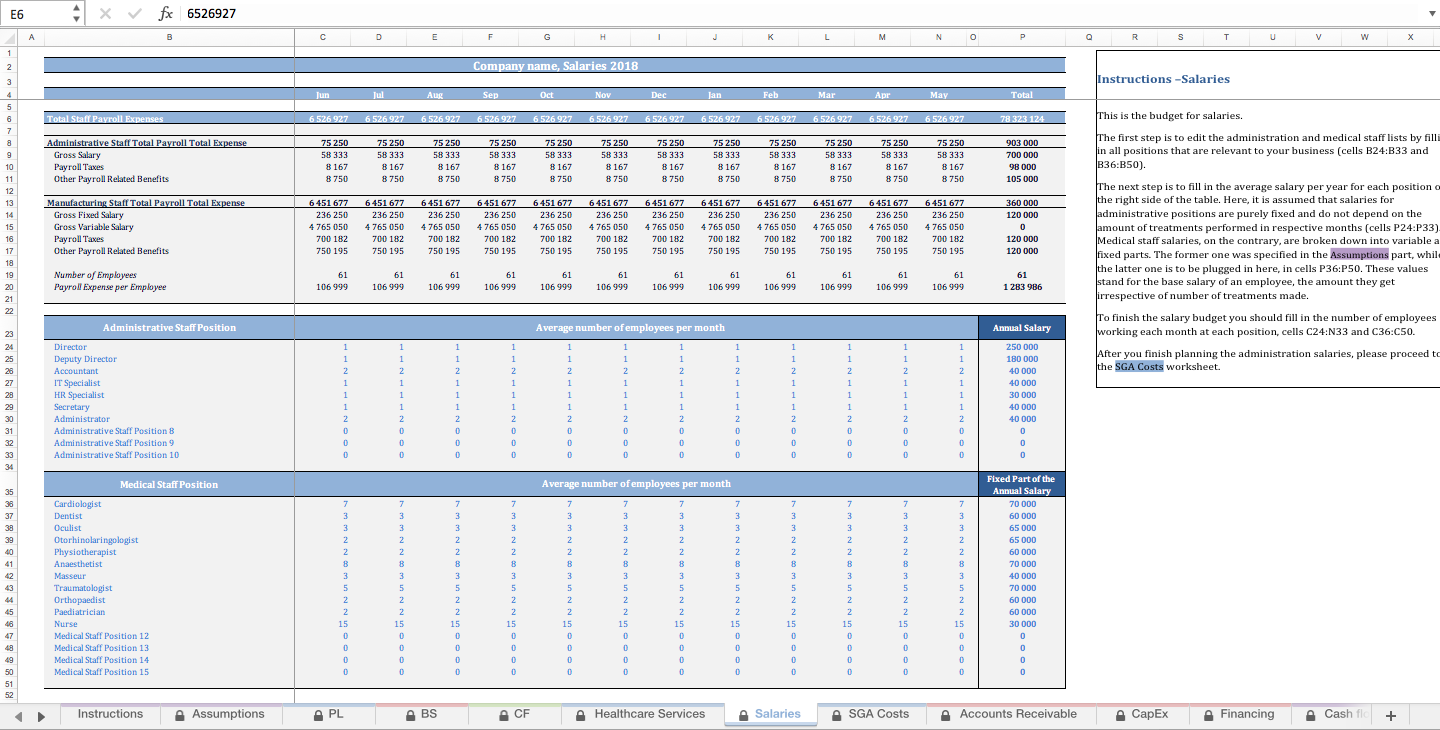
Task: Switch to SGA Costs sheet tab
Action: tap(871, 714)
